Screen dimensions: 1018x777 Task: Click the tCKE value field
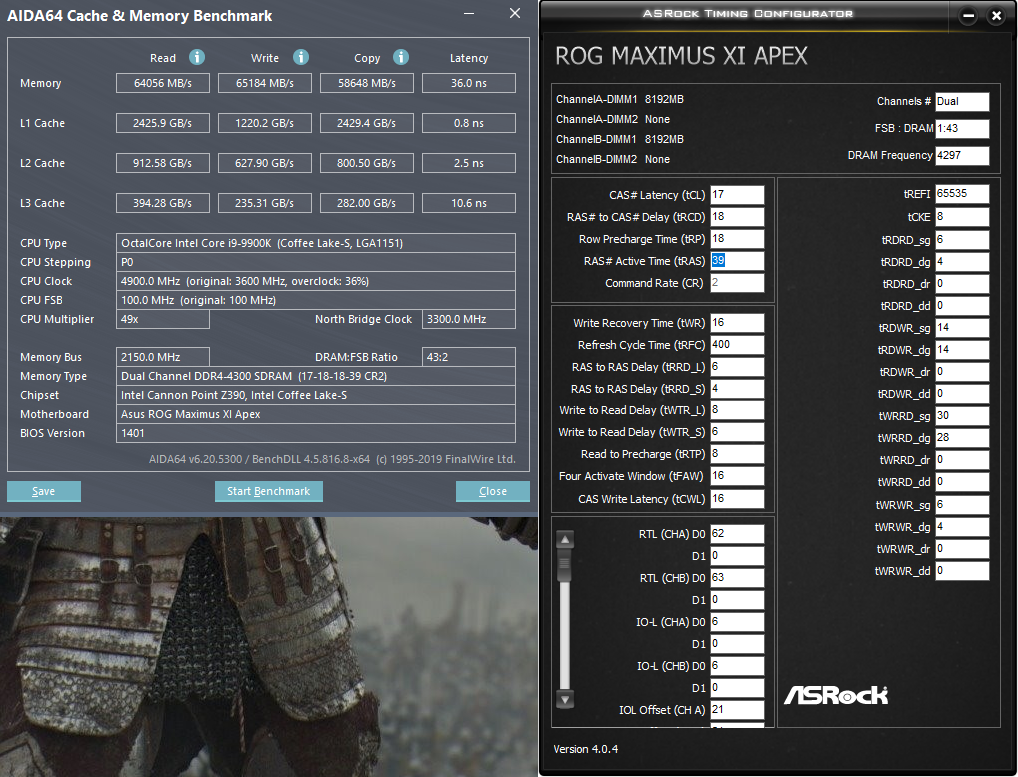pos(962,217)
